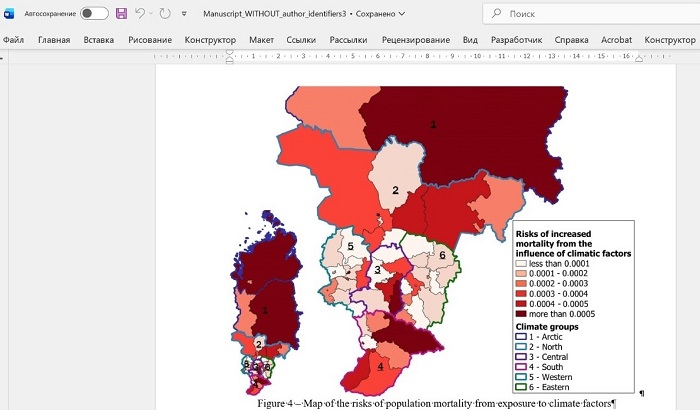
Task: Click the darkest 'more than 0.0005' legend swatch
Action: [x=521, y=313]
